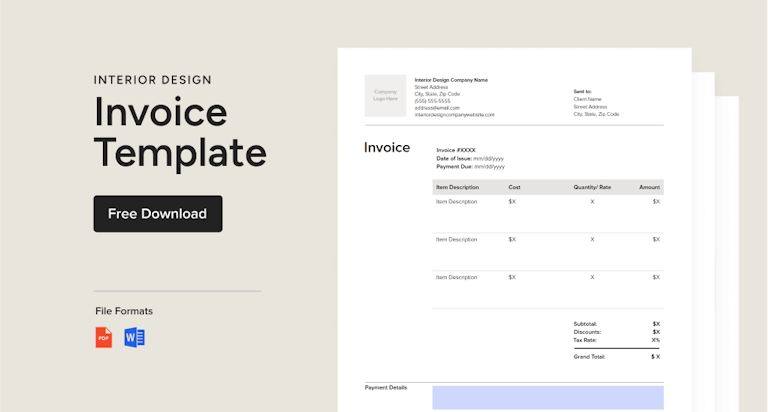The height and width of the screenshot is (412, 768).
Task: Click the Quantity/ Rate column header
Action: 592,187
